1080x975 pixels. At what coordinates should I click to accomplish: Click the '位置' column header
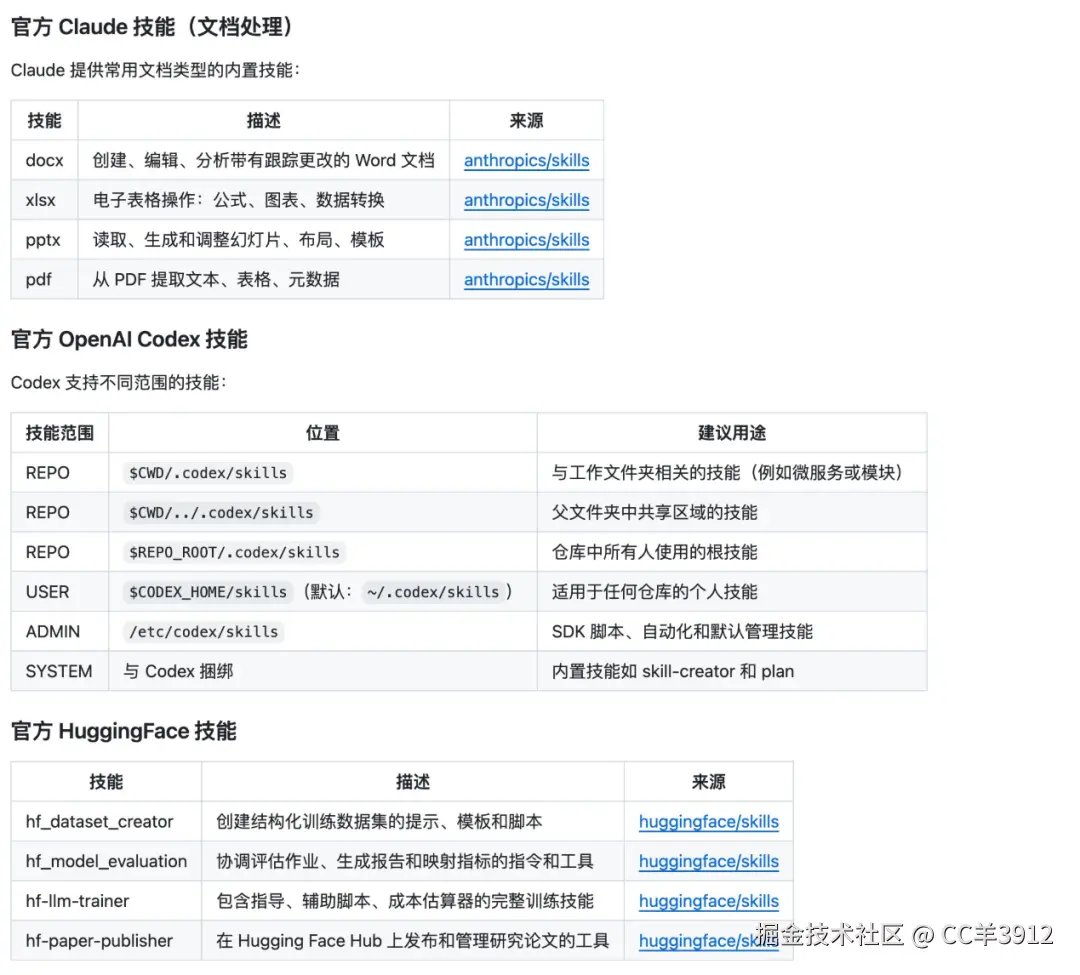323,433
